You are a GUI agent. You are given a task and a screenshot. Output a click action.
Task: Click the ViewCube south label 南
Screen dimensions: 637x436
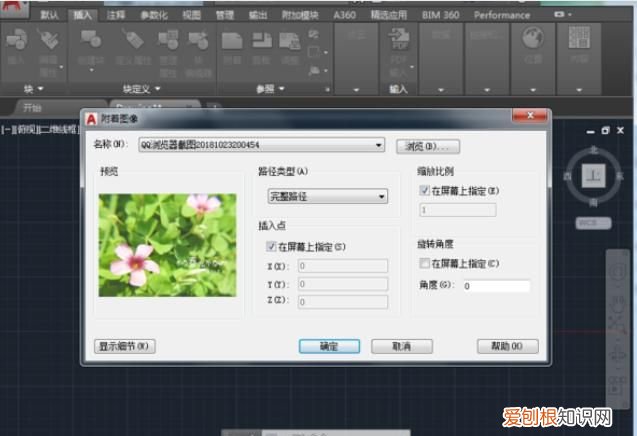pyautogui.click(x=594, y=202)
